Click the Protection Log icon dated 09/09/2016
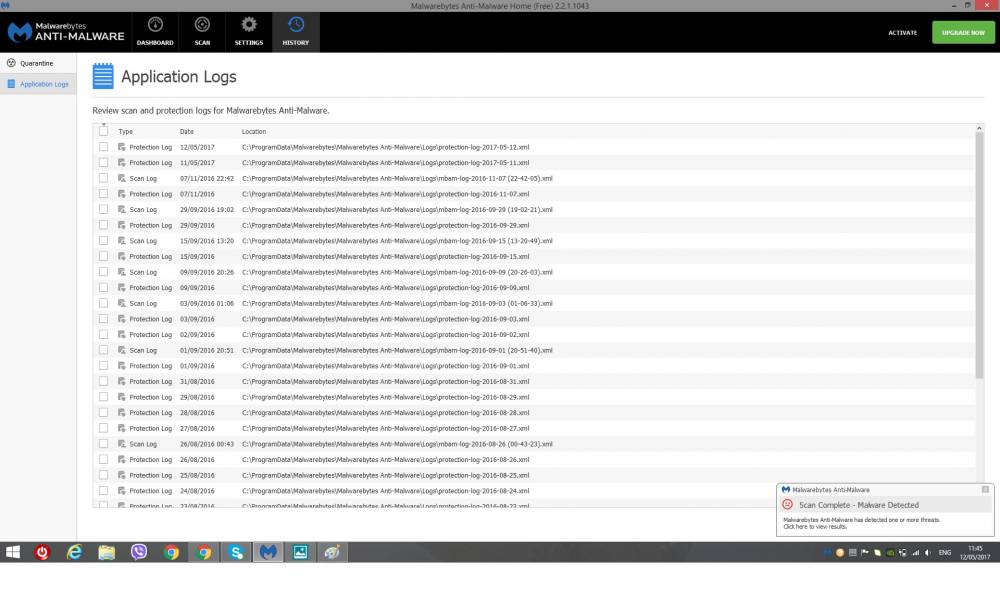The width and height of the screenshot is (1000, 599). tap(122, 288)
